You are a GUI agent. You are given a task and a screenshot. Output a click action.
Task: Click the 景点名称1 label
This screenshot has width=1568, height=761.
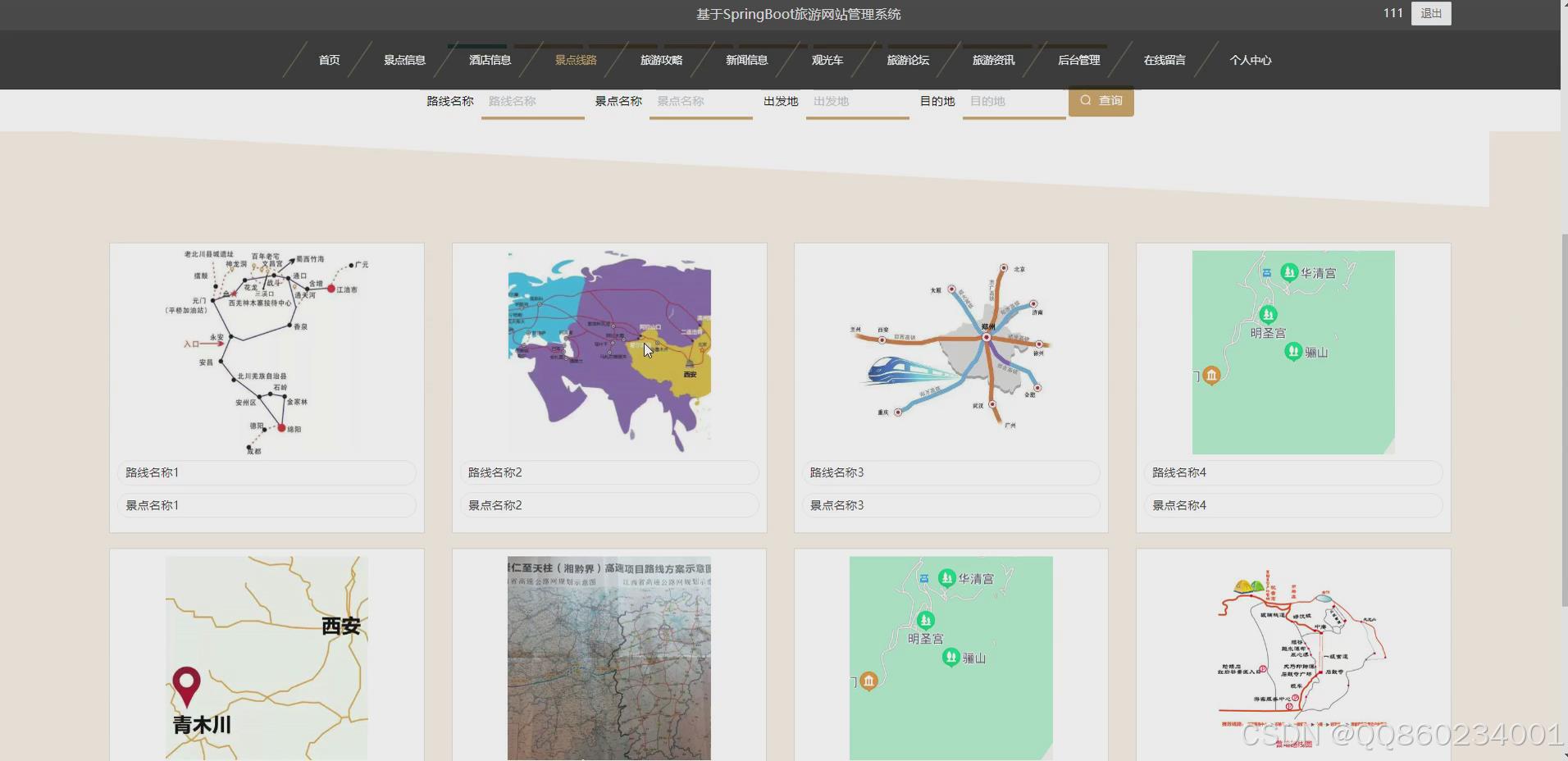point(267,505)
